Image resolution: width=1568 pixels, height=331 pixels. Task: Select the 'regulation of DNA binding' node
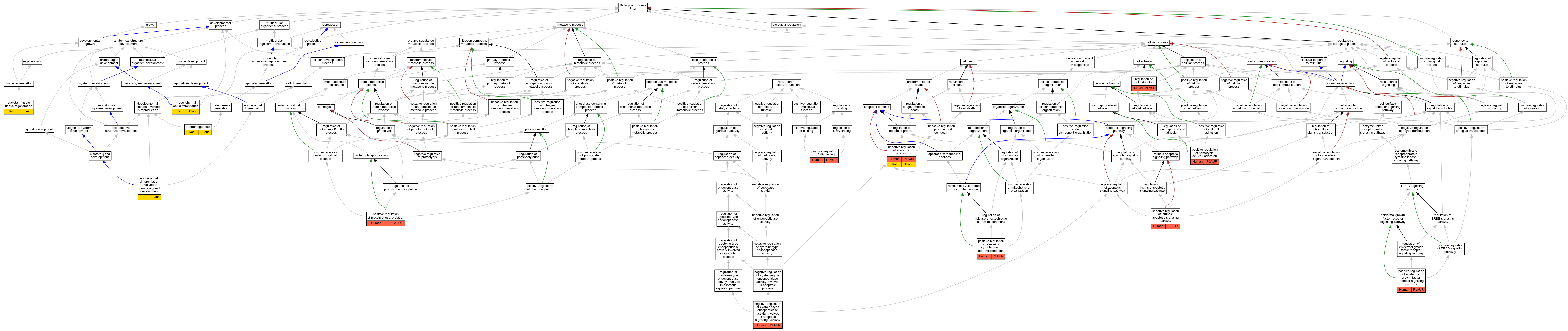click(x=842, y=130)
